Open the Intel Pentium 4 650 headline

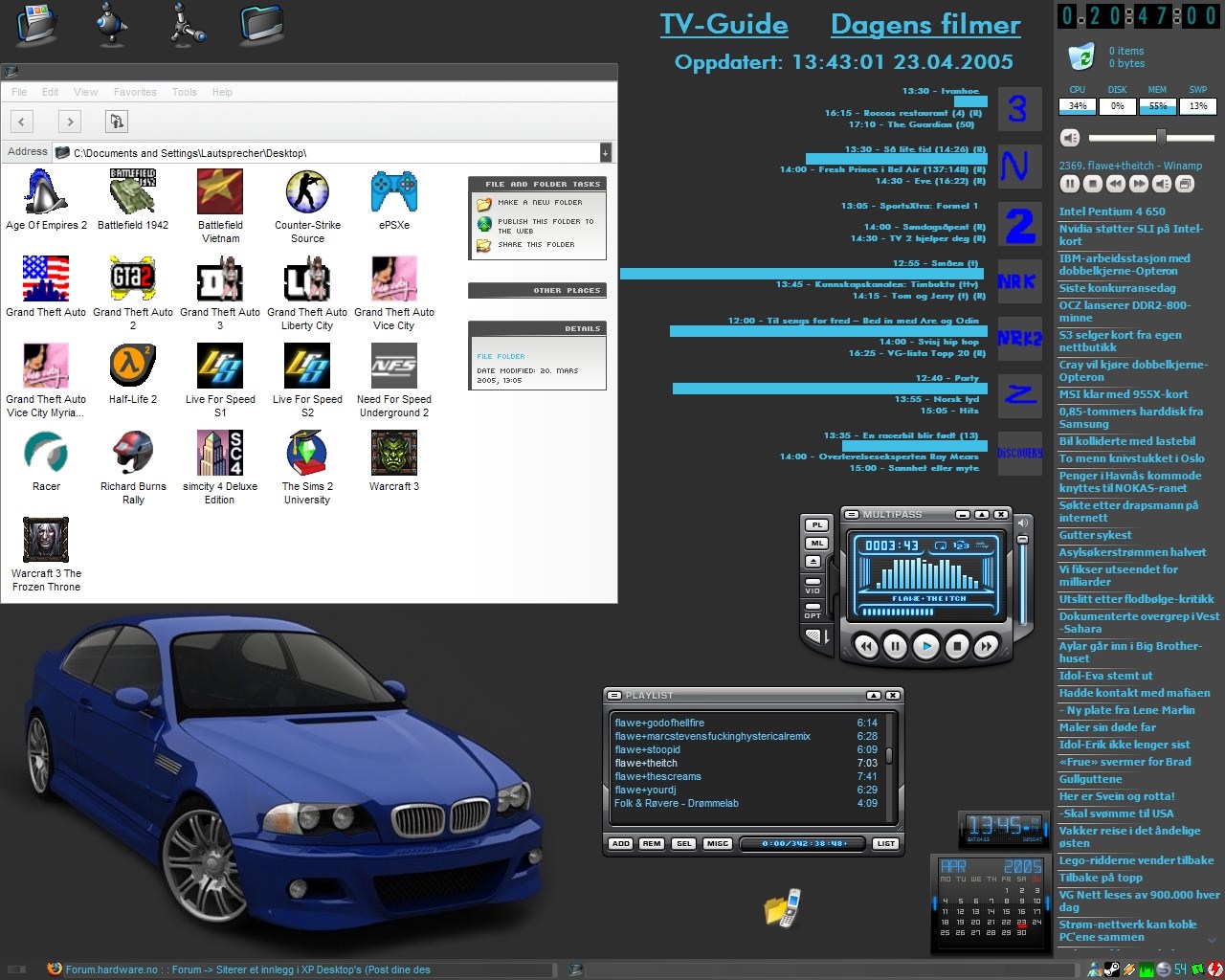coord(1112,212)
